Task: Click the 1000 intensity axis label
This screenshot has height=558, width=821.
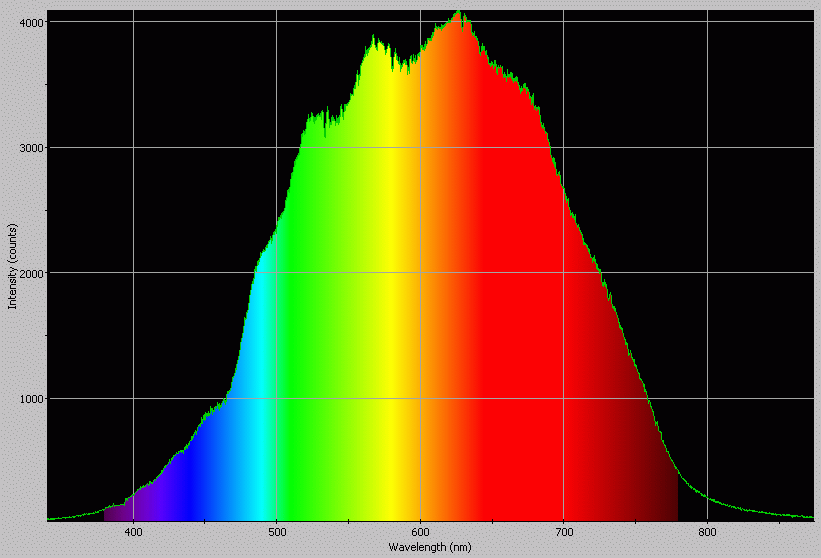Action: click(31, 399)
